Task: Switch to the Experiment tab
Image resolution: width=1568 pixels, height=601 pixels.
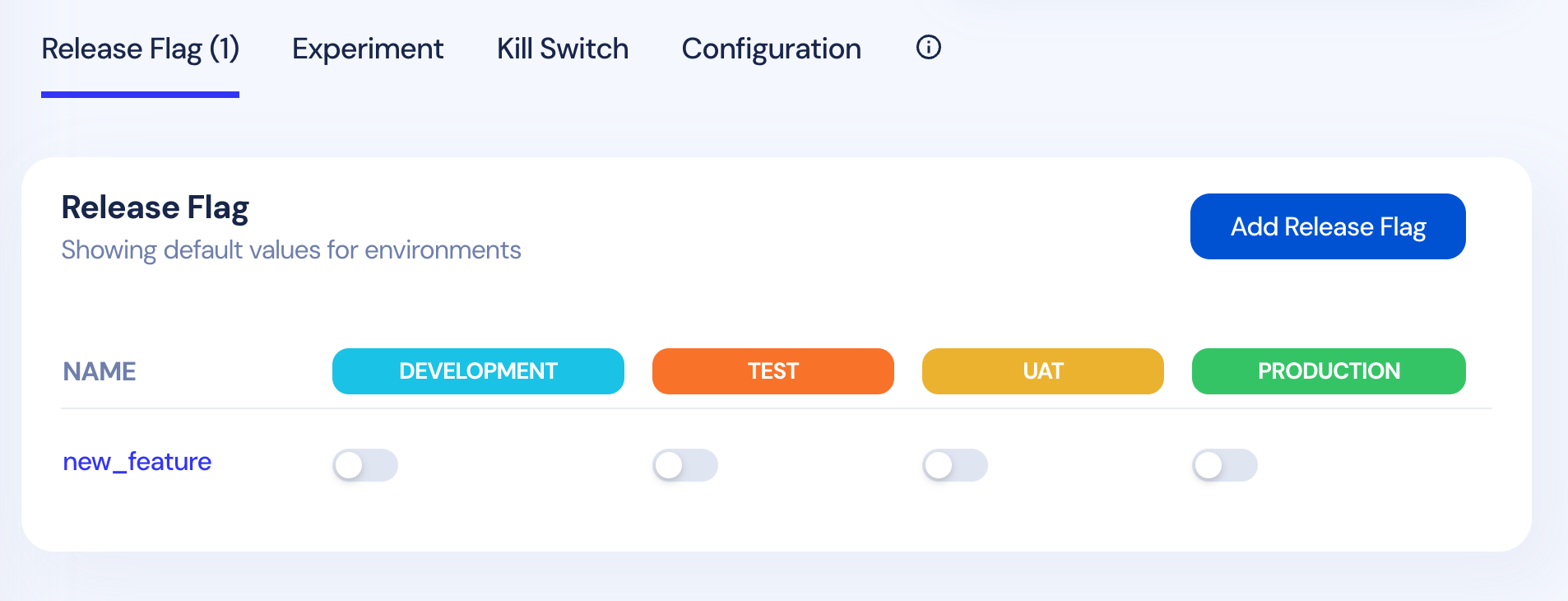Action: click(368, 49)
